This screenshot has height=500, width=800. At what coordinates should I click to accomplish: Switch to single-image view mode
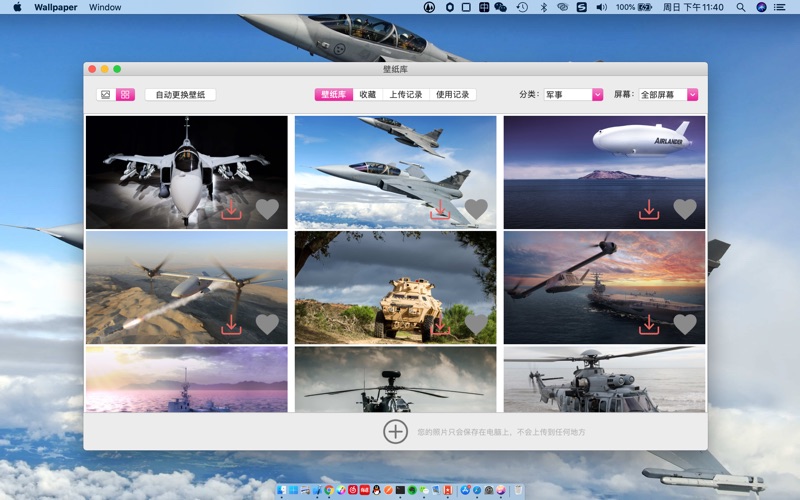click(106, 94)
